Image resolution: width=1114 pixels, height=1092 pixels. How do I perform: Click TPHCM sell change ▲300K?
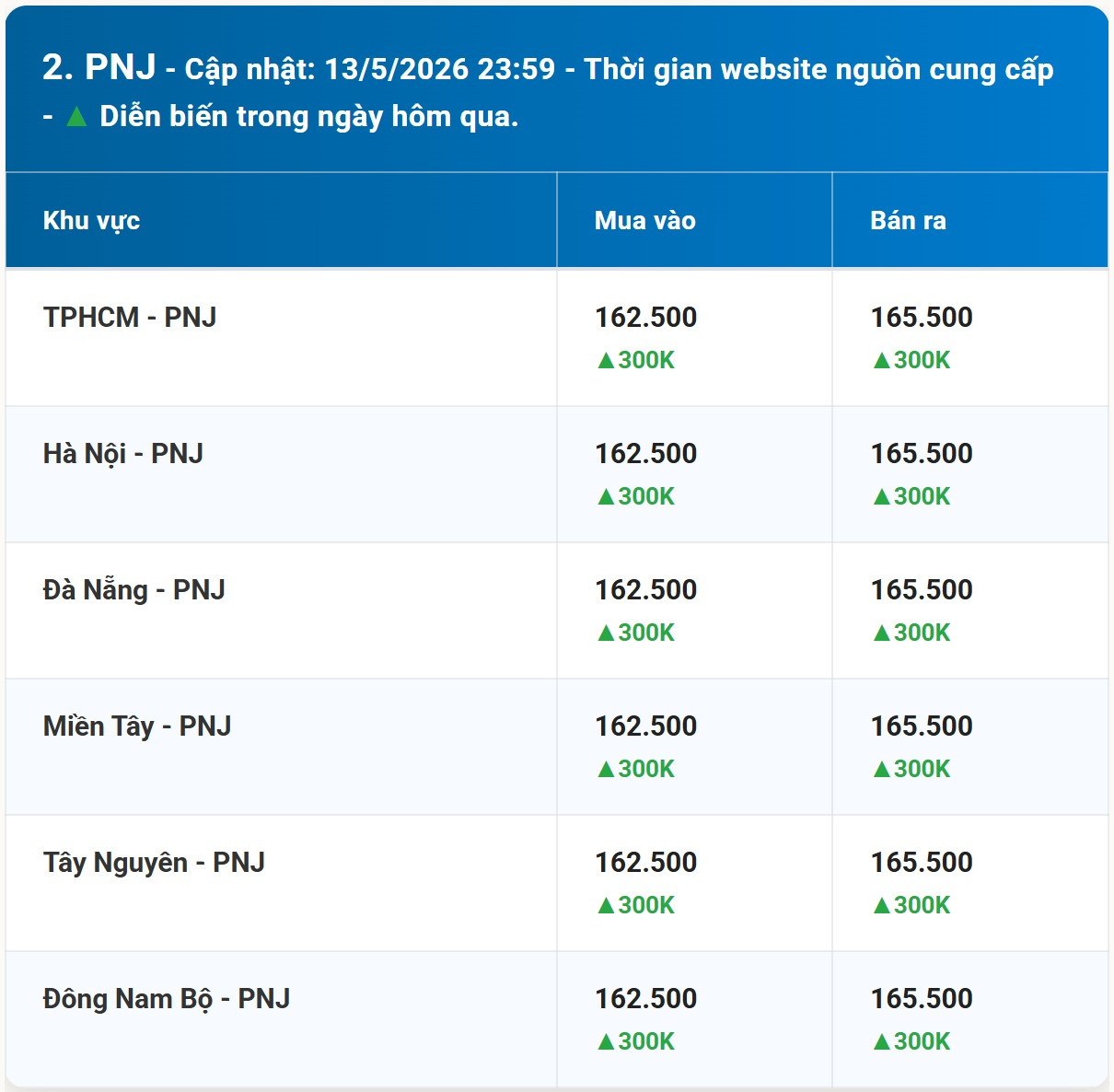pos(911,360)
